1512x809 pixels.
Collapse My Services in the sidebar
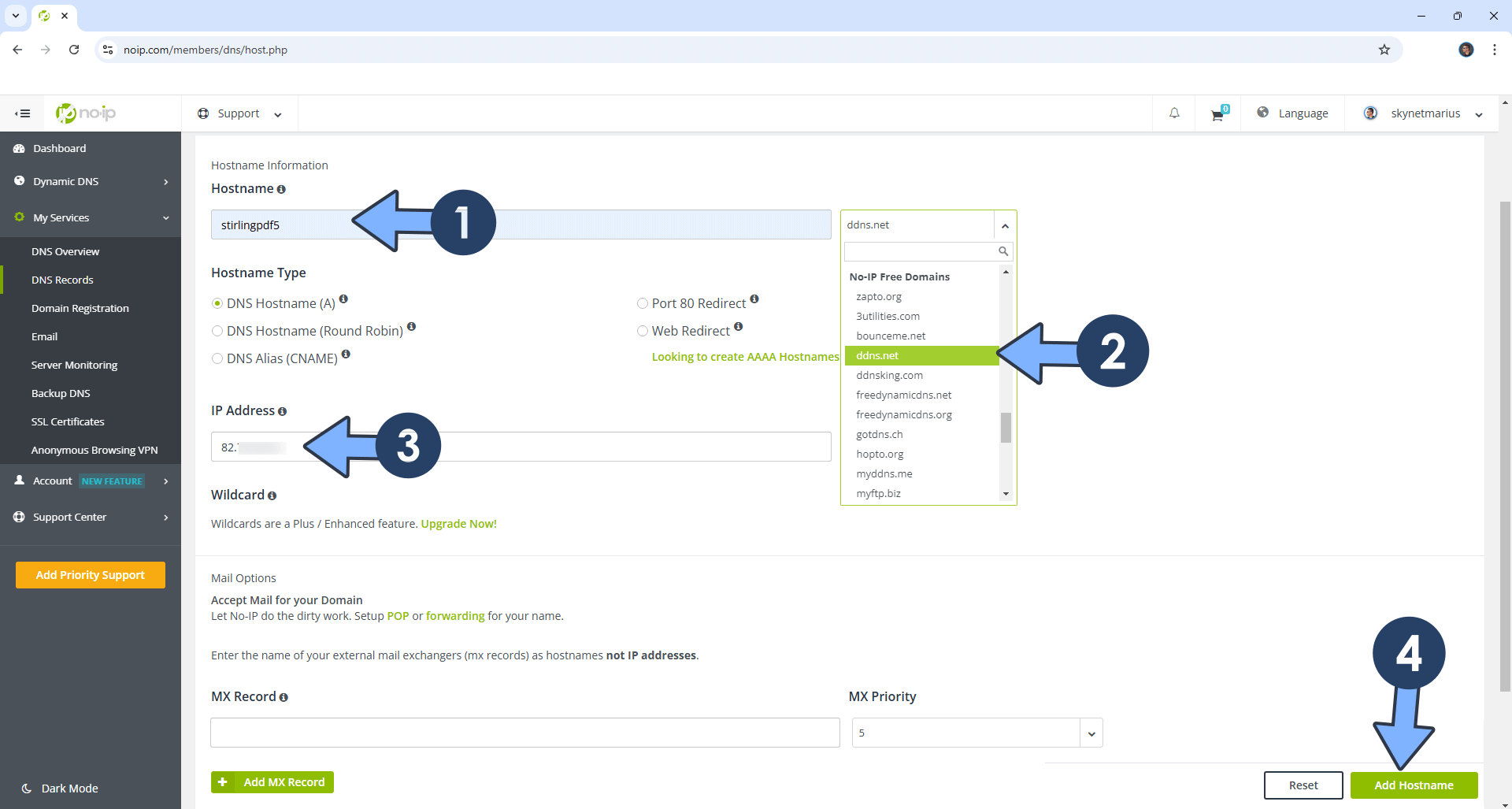pos(166,218)
